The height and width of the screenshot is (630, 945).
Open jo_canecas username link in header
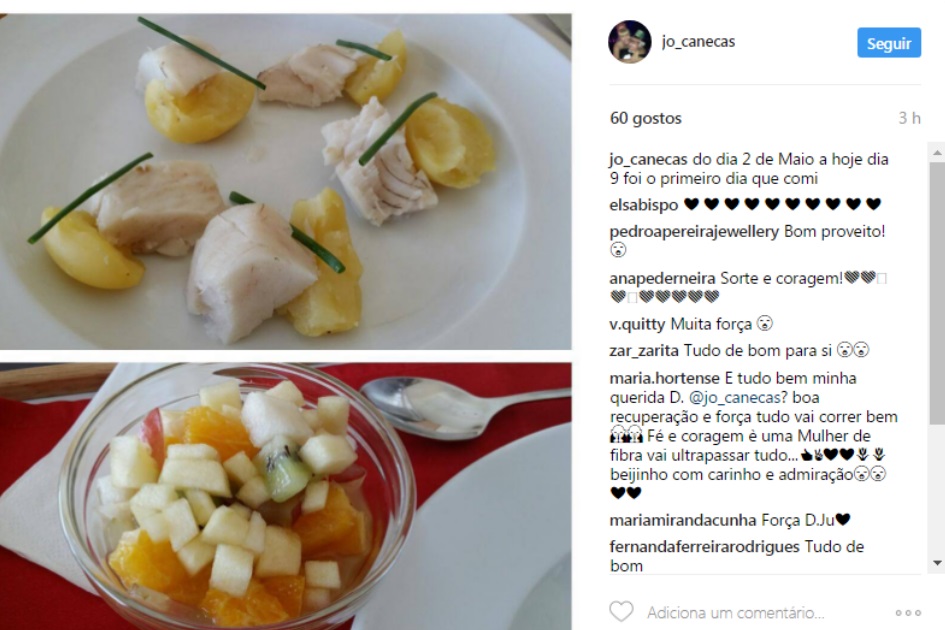pyautogui.click(x=698, y=42)
